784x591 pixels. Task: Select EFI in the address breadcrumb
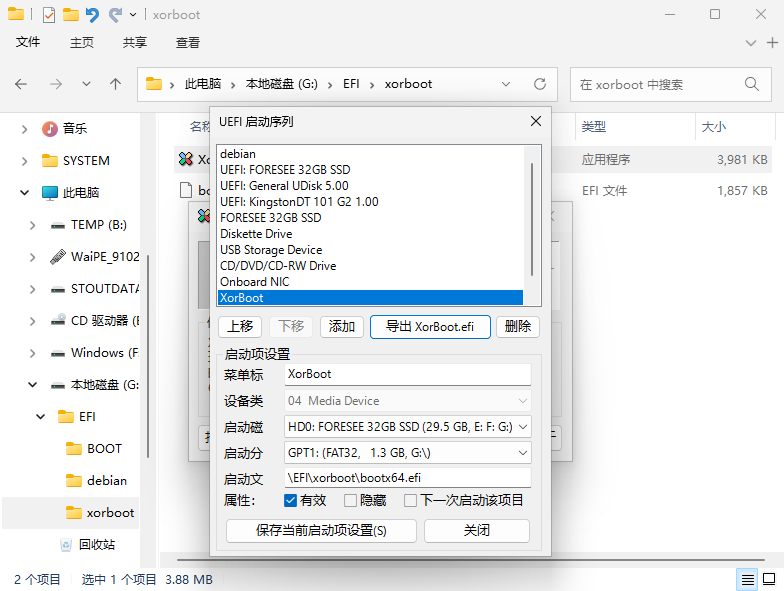coord(351,84)
